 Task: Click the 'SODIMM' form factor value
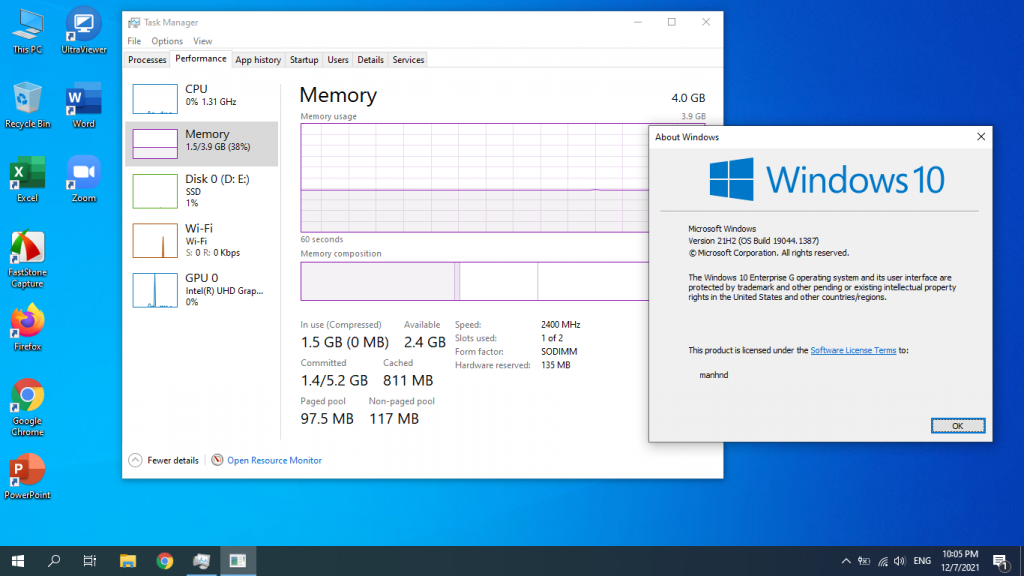(559, 351)
